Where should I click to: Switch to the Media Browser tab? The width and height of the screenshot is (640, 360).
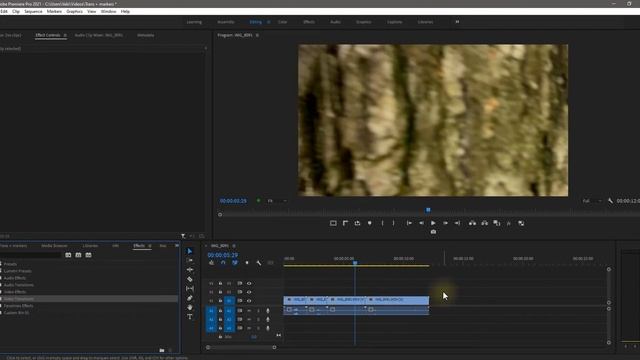[x=54, y=246]
